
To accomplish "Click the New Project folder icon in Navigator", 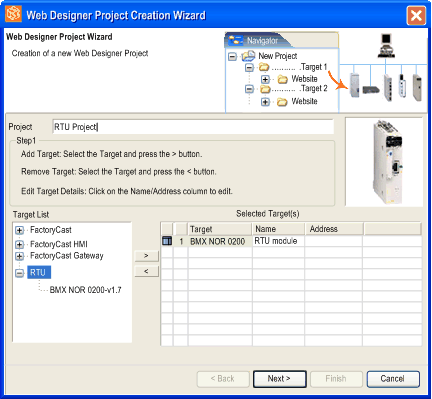I will coord(248,56).
